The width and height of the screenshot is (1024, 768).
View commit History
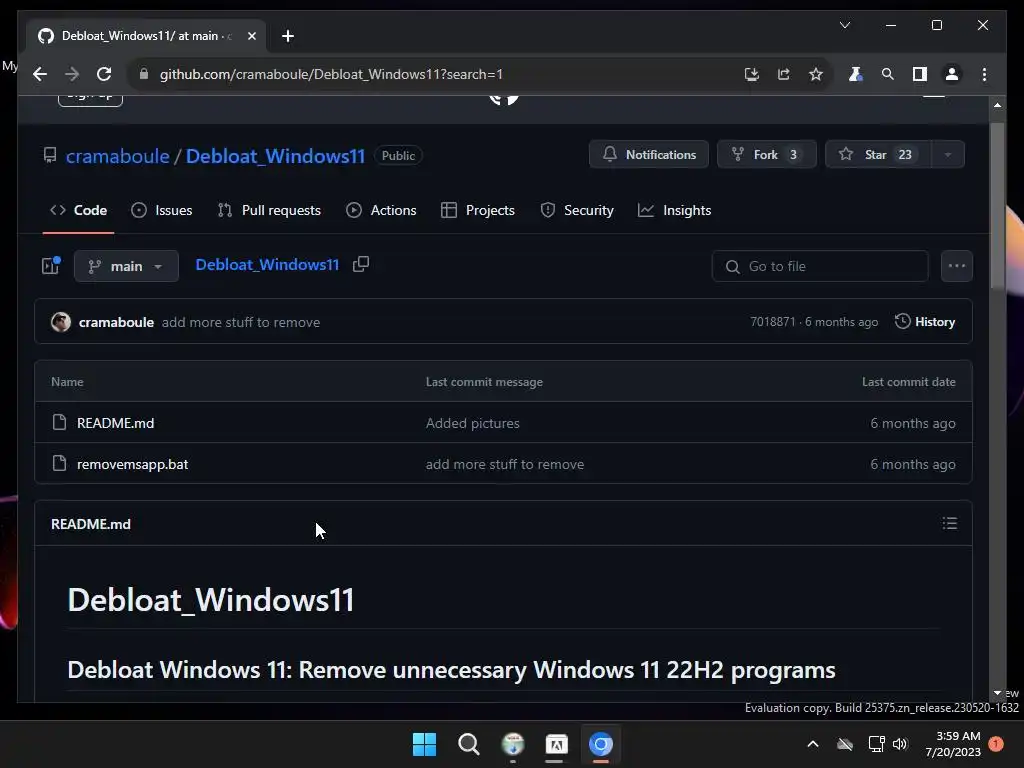pyautogui.click(x=925, y=322)
